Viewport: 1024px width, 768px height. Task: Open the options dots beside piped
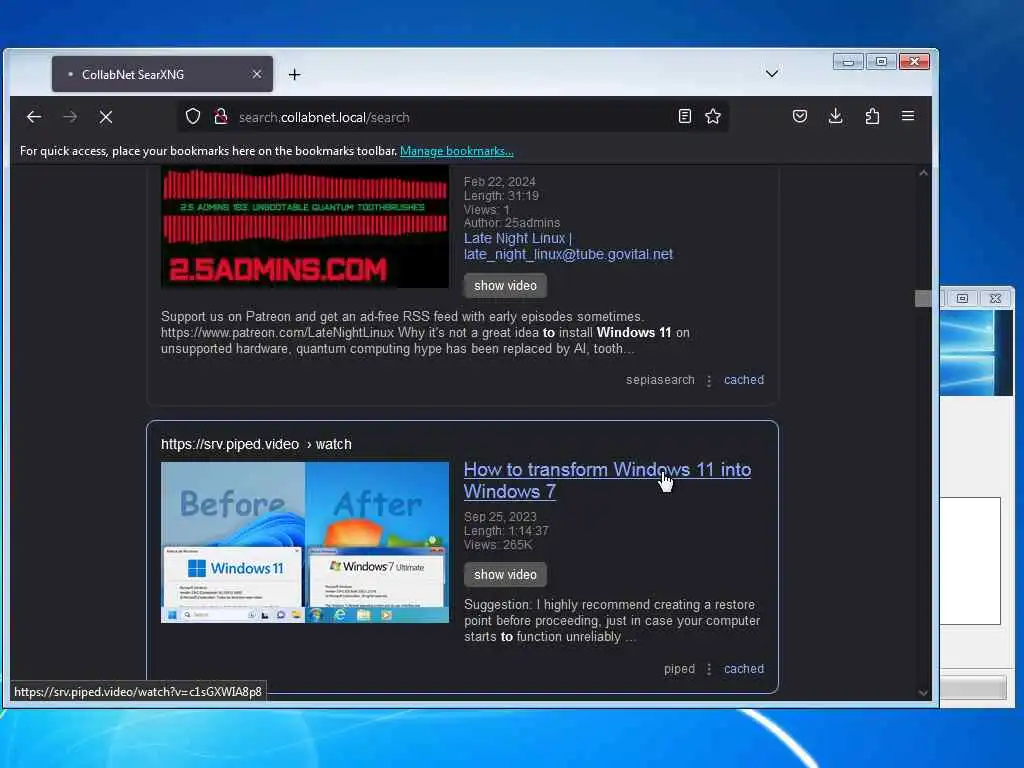[709, 669]
